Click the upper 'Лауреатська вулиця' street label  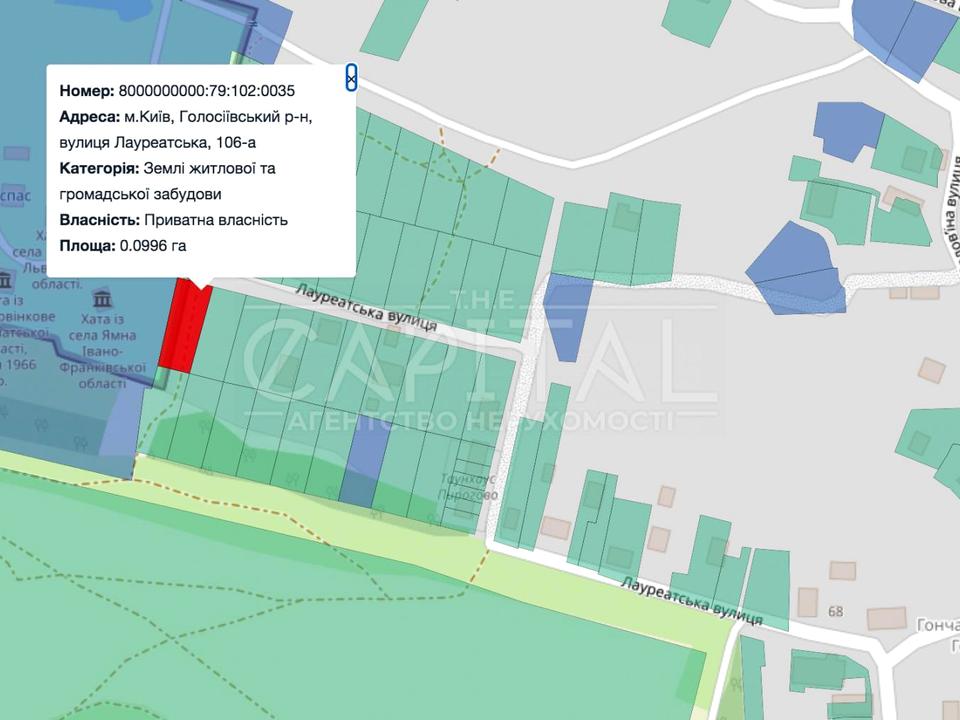click(366, 308)
